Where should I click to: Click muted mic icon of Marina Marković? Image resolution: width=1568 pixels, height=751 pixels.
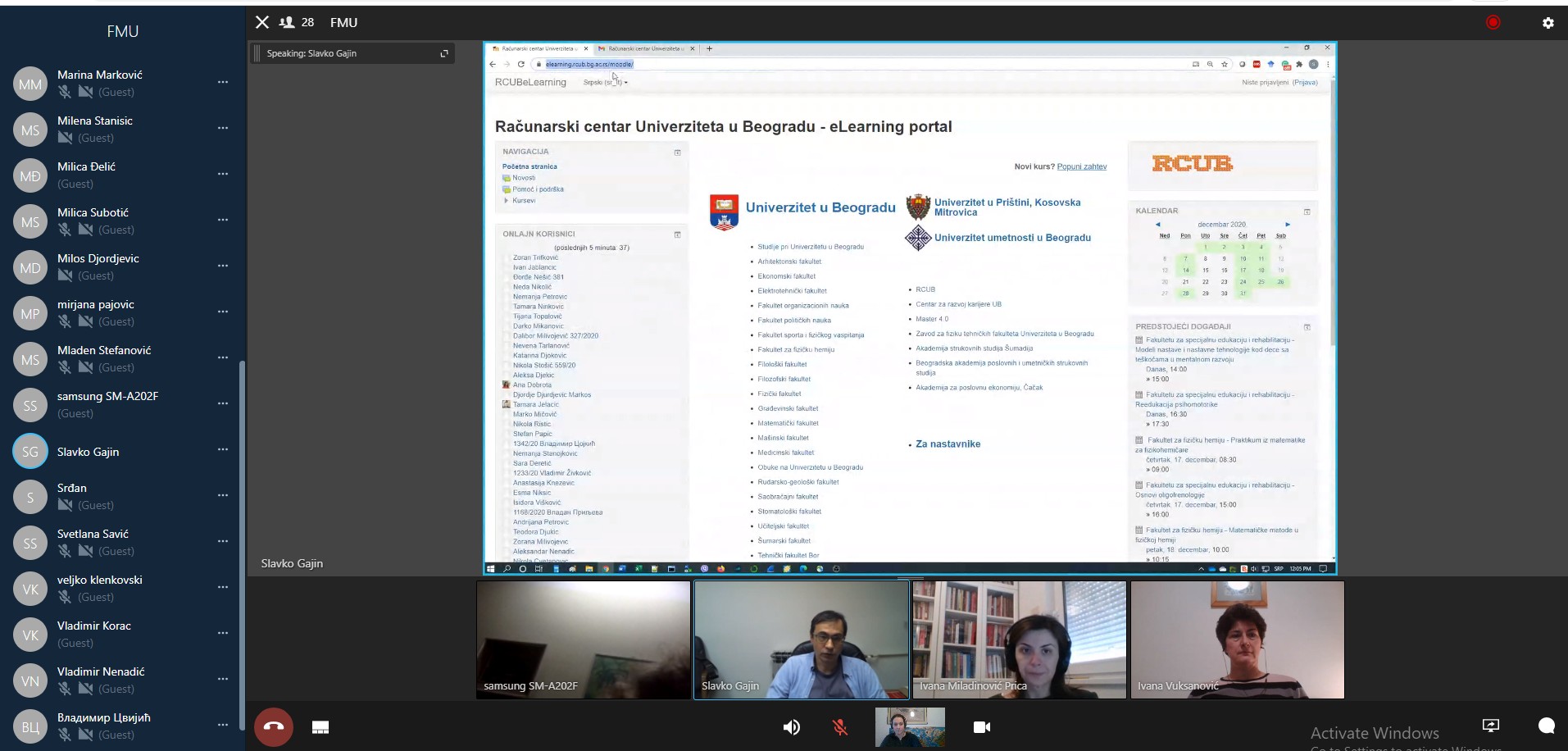pos(64,92)
